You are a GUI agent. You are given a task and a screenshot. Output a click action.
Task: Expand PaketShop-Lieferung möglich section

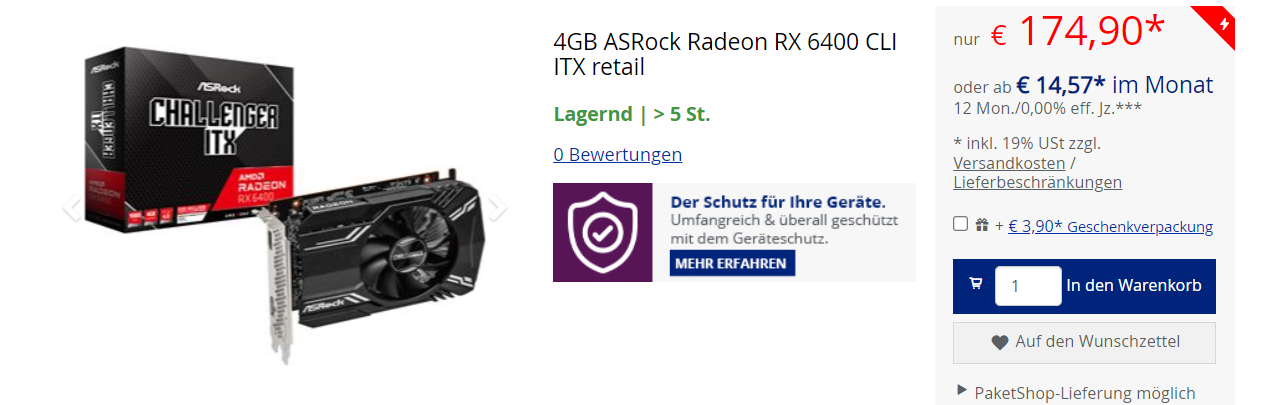[1075, 393]
